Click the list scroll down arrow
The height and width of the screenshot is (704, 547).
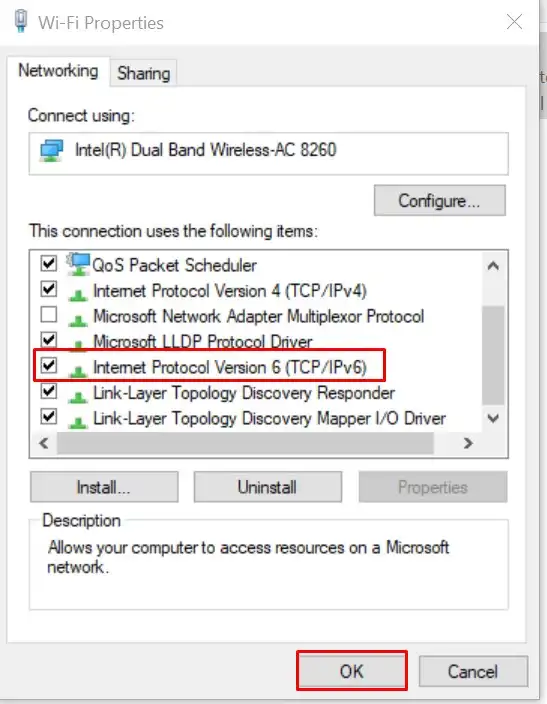pos(493,418)
